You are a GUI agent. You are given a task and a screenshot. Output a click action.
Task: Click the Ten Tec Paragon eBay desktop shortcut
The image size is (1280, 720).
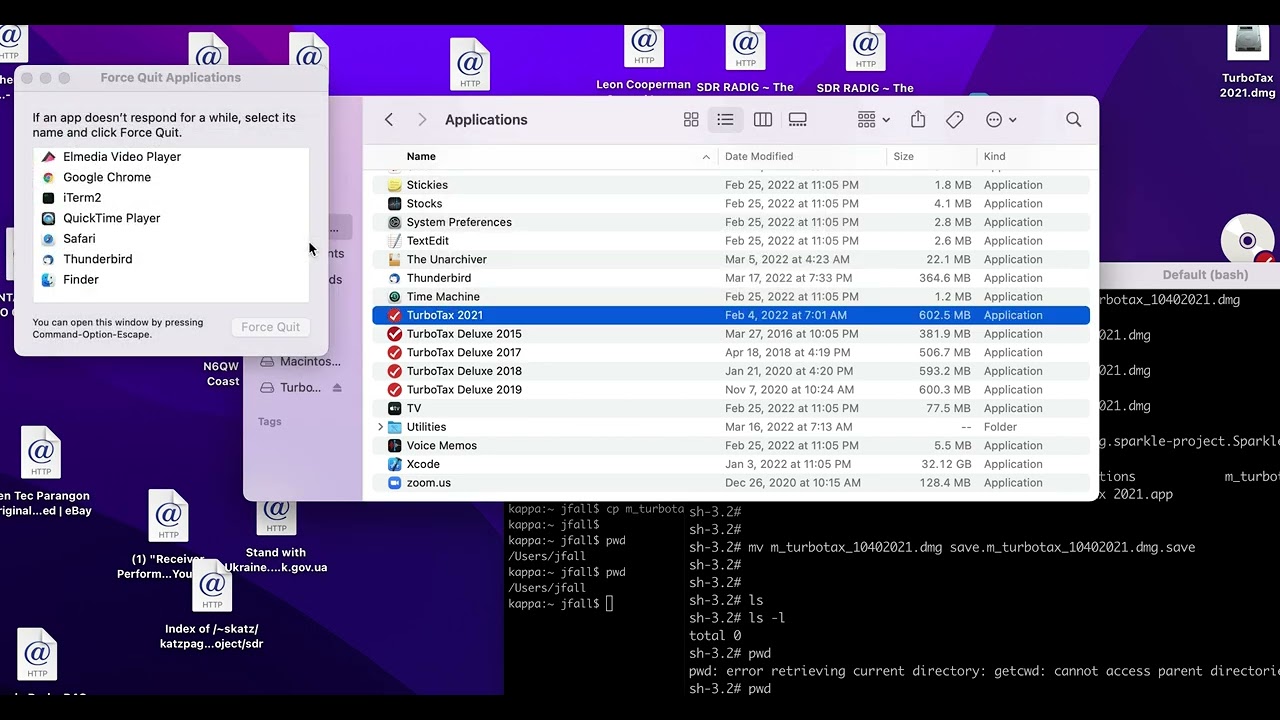(42, 473)
